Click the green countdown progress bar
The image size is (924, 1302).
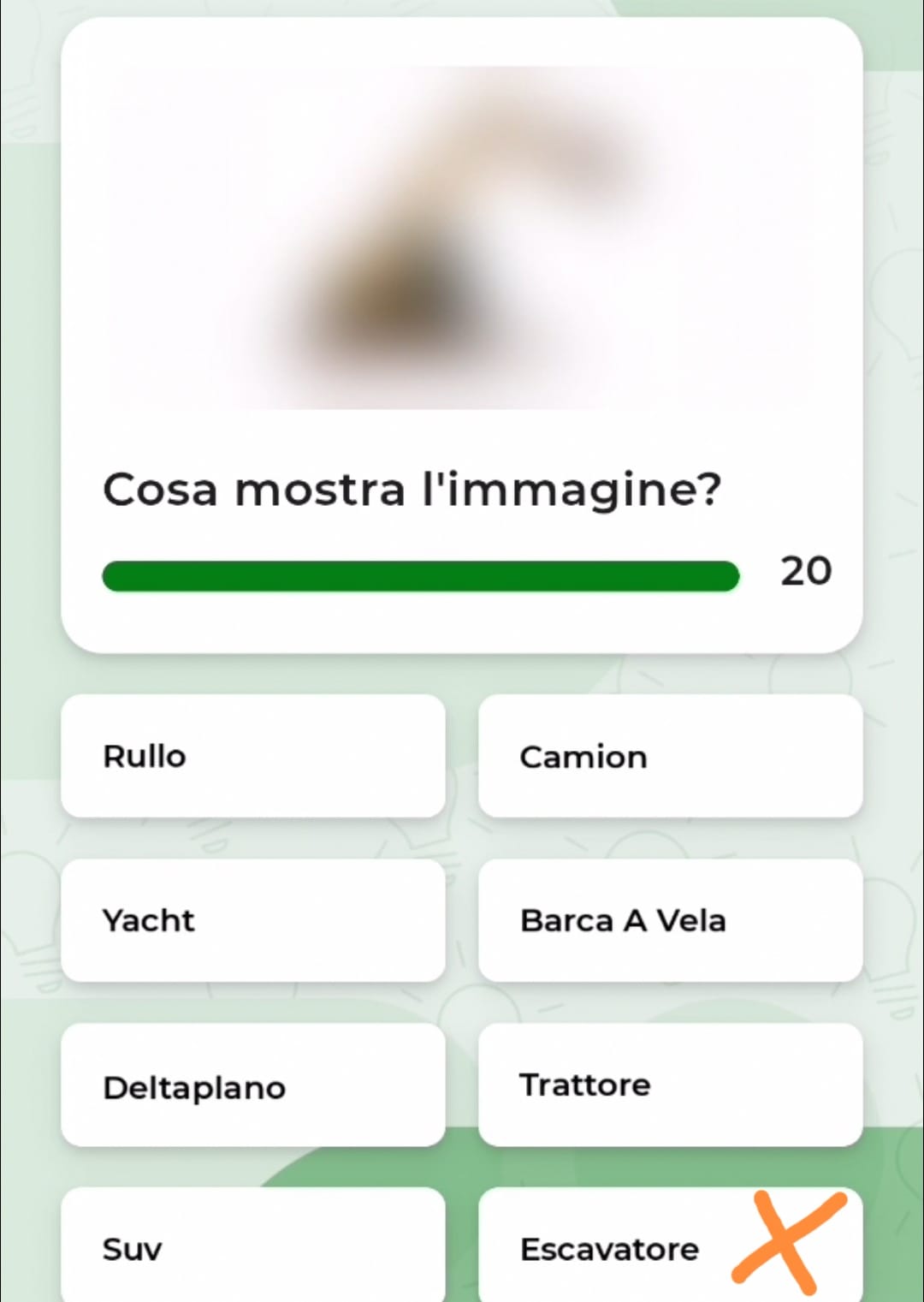coord(420,576)
